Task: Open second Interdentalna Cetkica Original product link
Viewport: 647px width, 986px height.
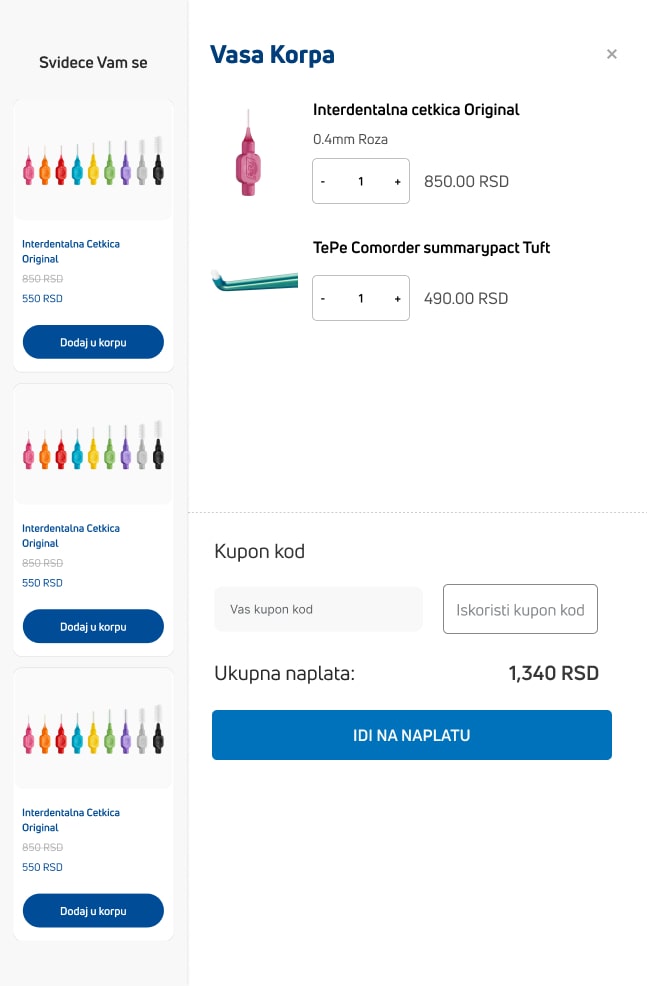Action: coord(70,535)
